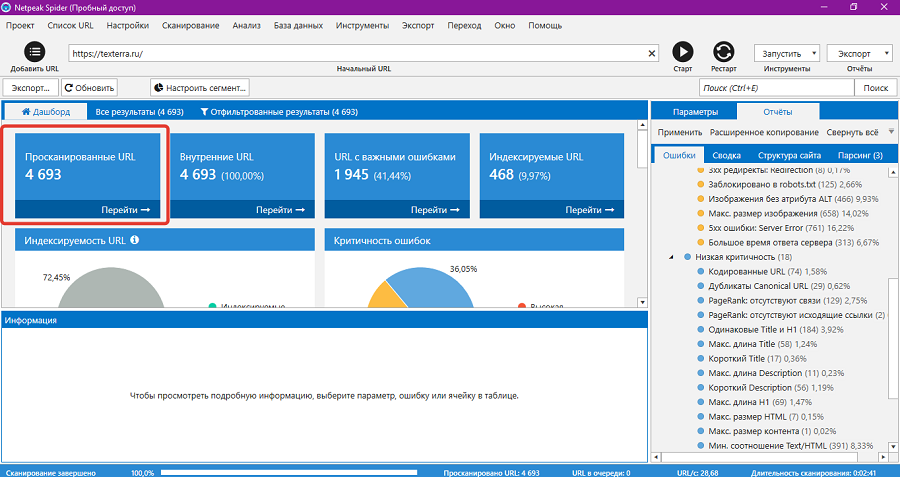Clear the initial URL with the X icon
Image resolution: width=900 pixels, height=477 pixels.
pos(651,53)
